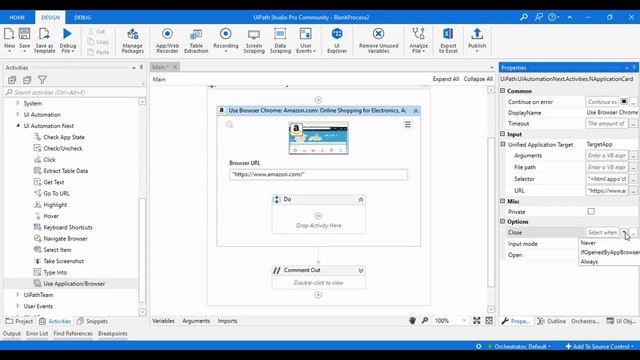The image size is (640, 360).
Task: Open the Error List panel
Action: pyautogui.click(x=37, y=333)
